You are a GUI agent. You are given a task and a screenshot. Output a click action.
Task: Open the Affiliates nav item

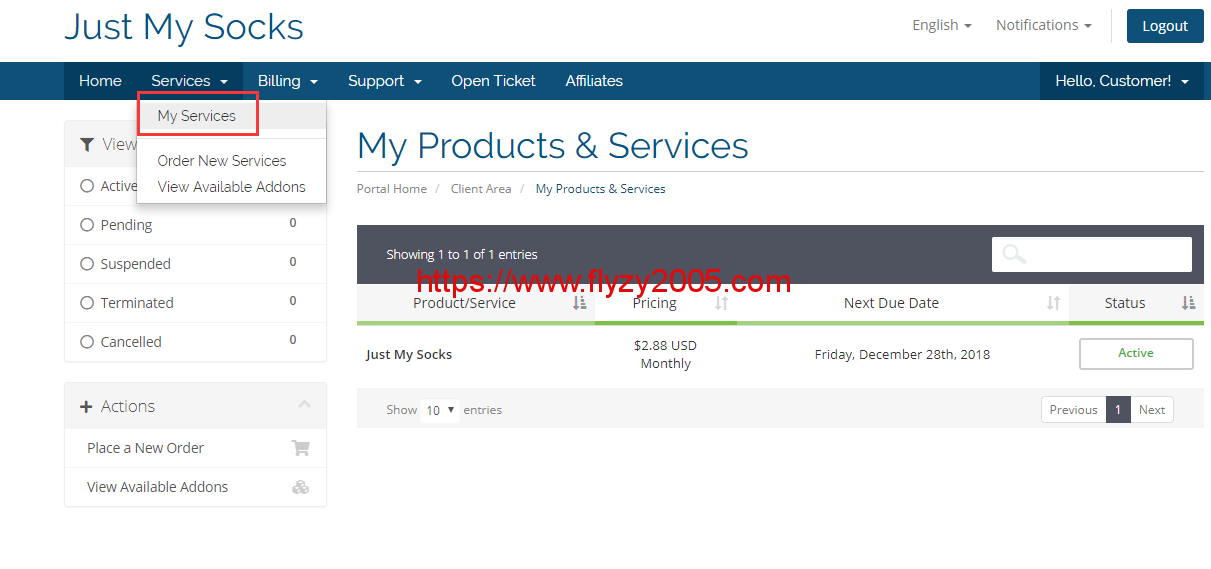click(594, 81)
